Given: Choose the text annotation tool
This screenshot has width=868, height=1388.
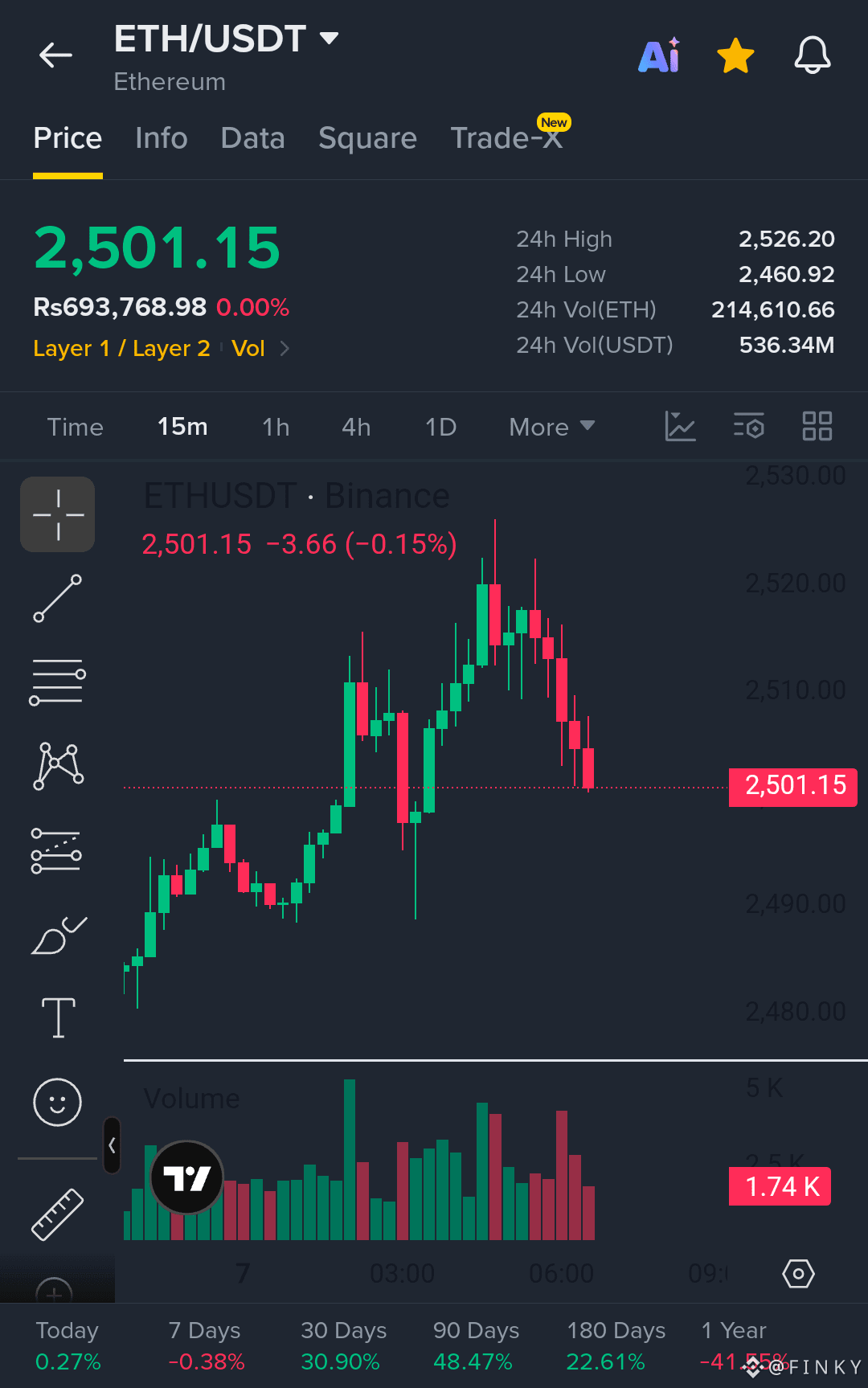Looking at the screenshot, I should (58, 1018).
